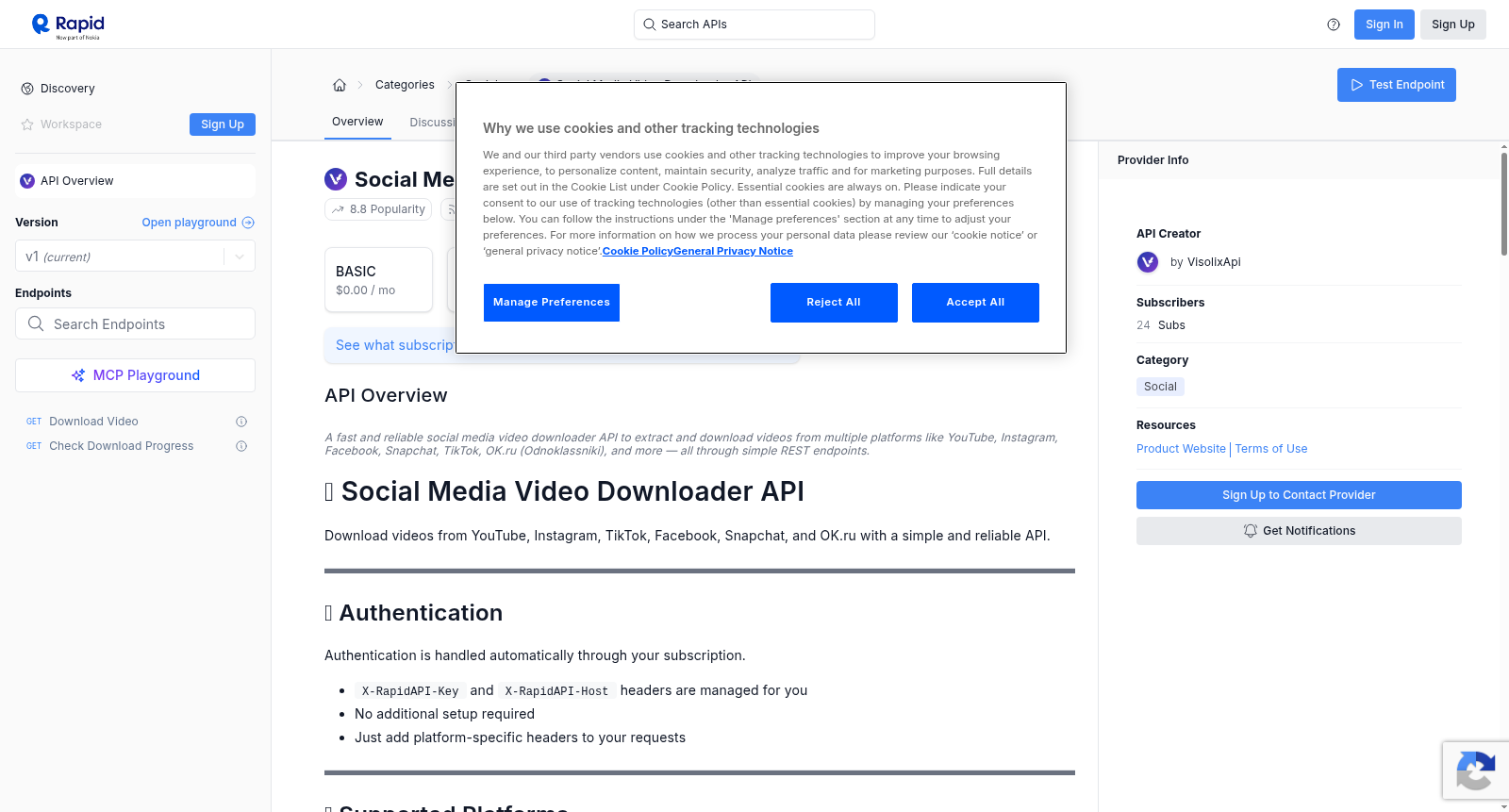
Task: Focus the Search APIs field
Action: coord(754,25)
